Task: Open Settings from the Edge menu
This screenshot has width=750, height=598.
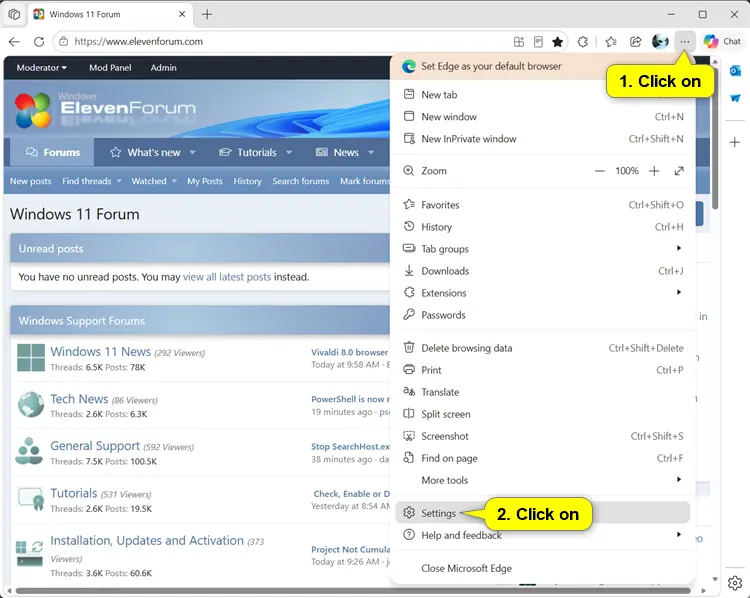Action: 543,513
